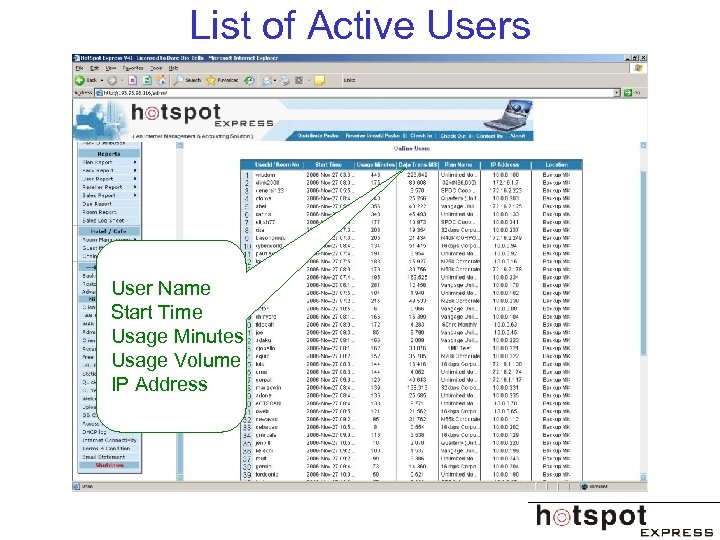720x540 pixels.
Task: Click the Plan Name column header
Action: (x=459, y=164)
